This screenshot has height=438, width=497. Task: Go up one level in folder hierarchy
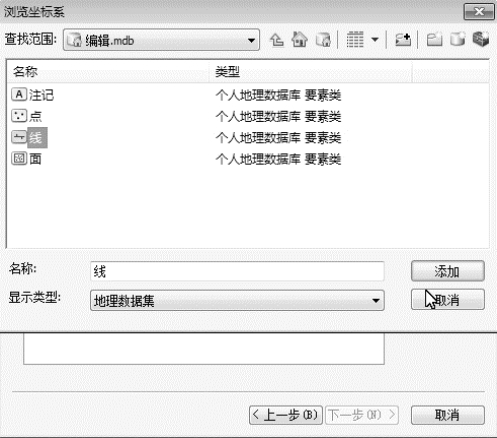277,40
